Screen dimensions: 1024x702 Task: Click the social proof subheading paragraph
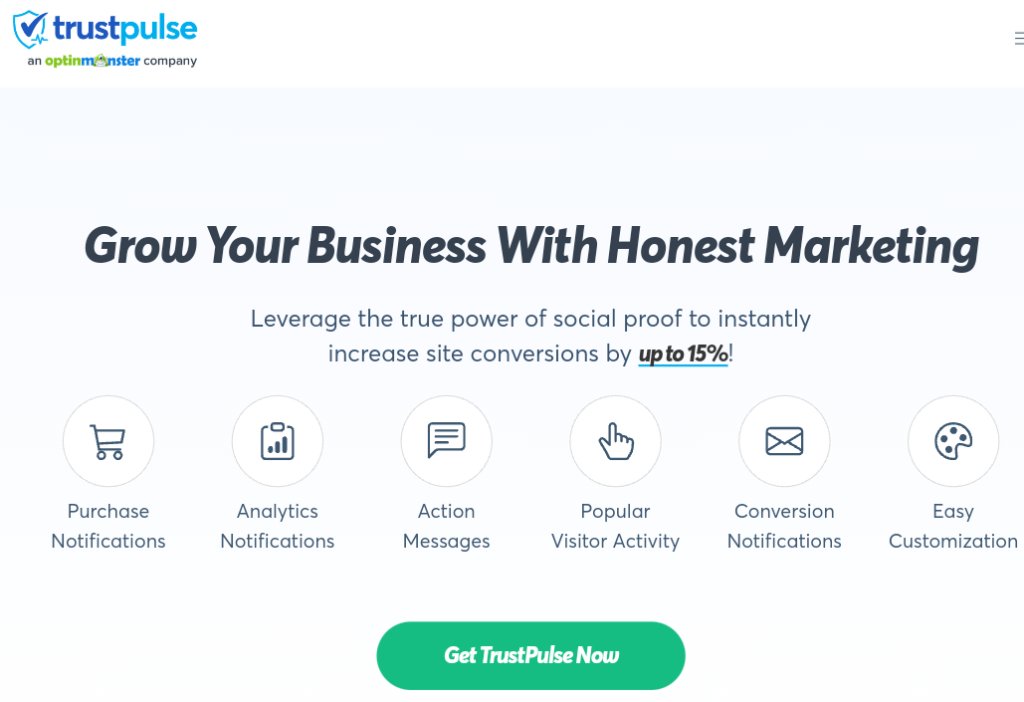pos(530,320)
